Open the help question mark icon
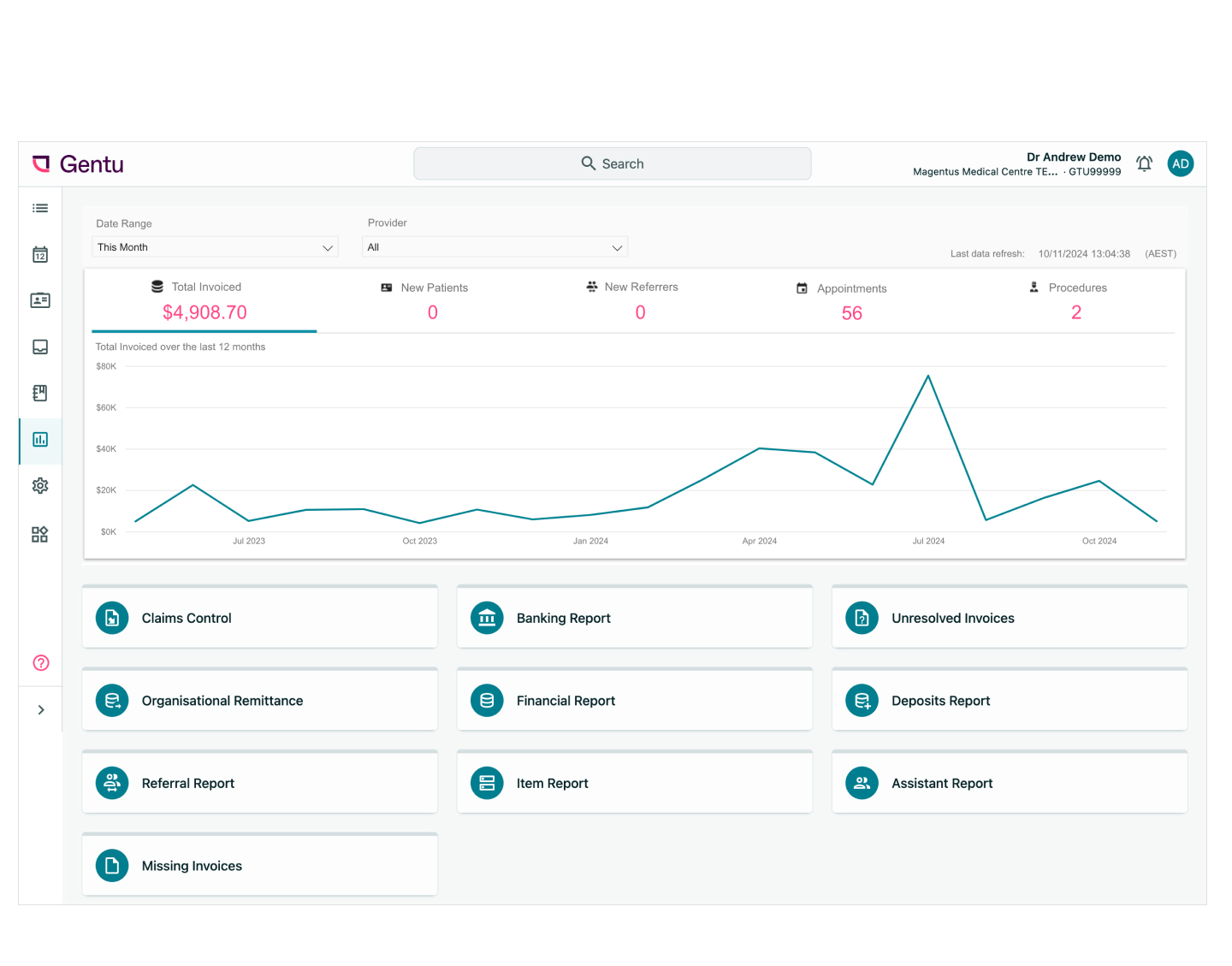Image resolution: width=1232 pixels, height=966 pixels. click(x=41, y=663)
